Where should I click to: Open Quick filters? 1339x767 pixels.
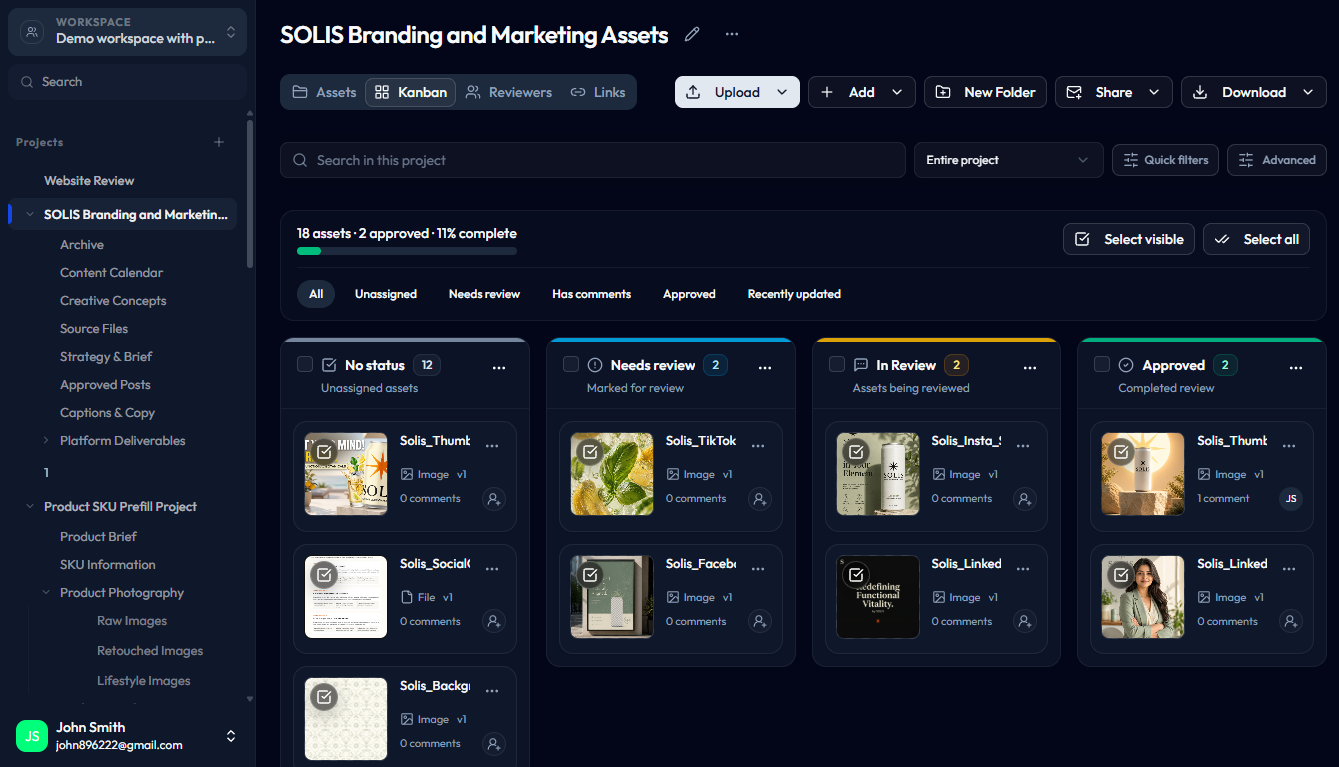tap(1165, 160)
